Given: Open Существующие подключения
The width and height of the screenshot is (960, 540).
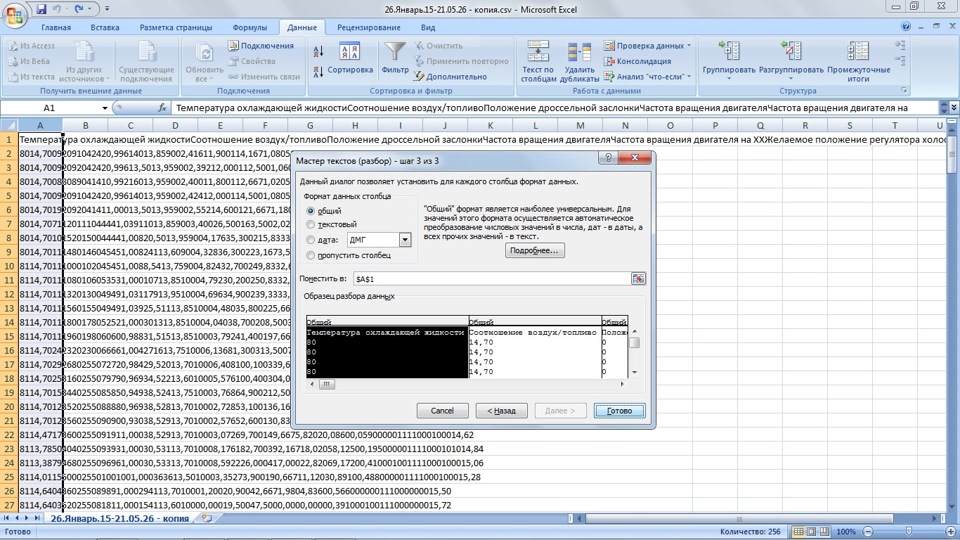Looking at the screenshot, I should 146,62.
